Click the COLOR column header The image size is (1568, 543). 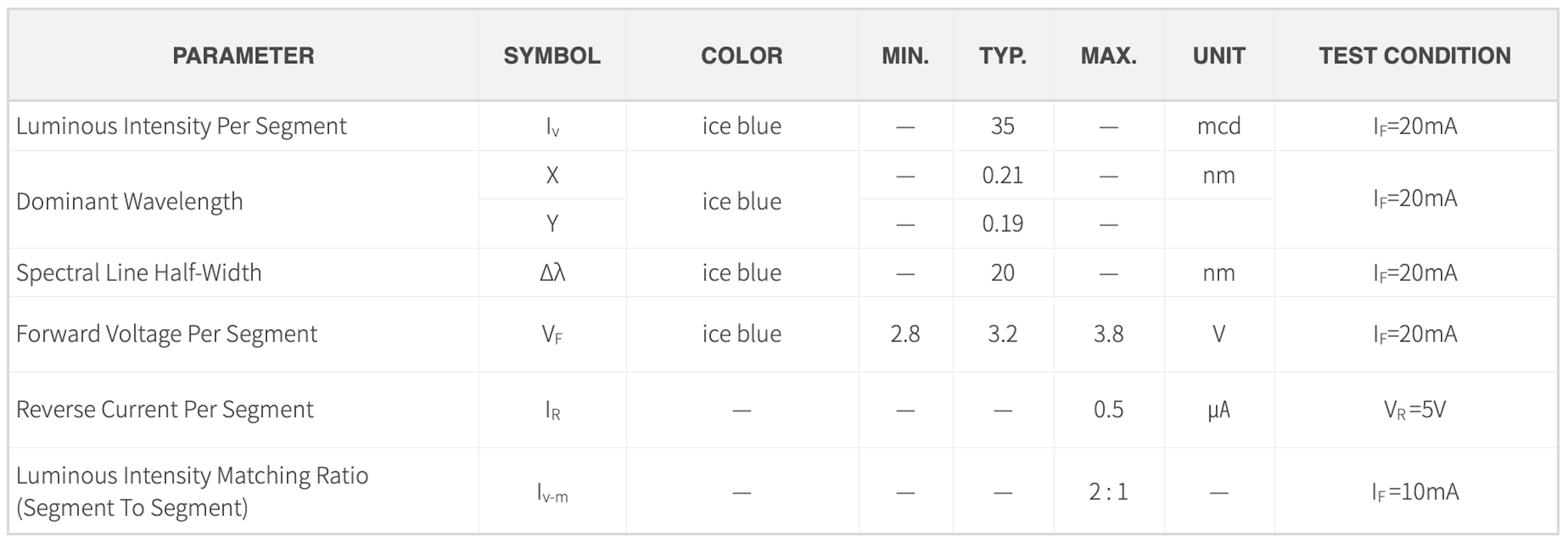[x=742, y=55]
